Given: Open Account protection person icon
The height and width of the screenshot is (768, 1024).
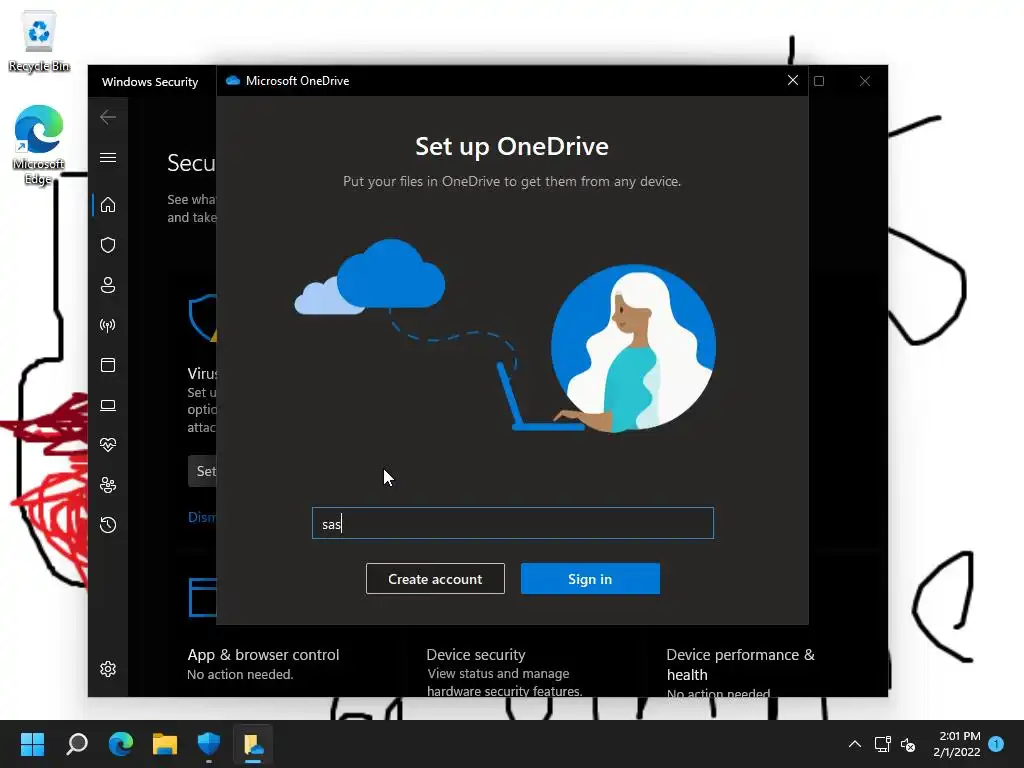Looking at the screenshot, I should pyautogui.click(x=108, y=285).
